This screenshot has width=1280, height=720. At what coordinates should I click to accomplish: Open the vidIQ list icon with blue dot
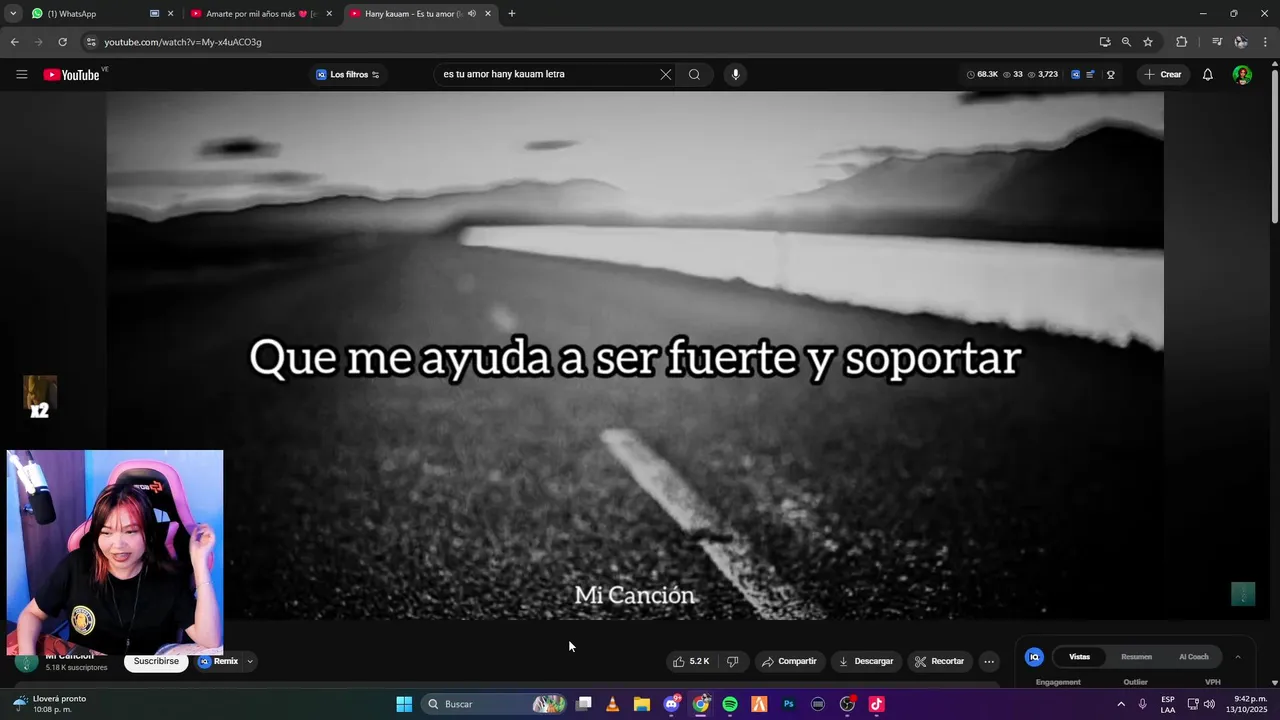(x=1090, y=75)
